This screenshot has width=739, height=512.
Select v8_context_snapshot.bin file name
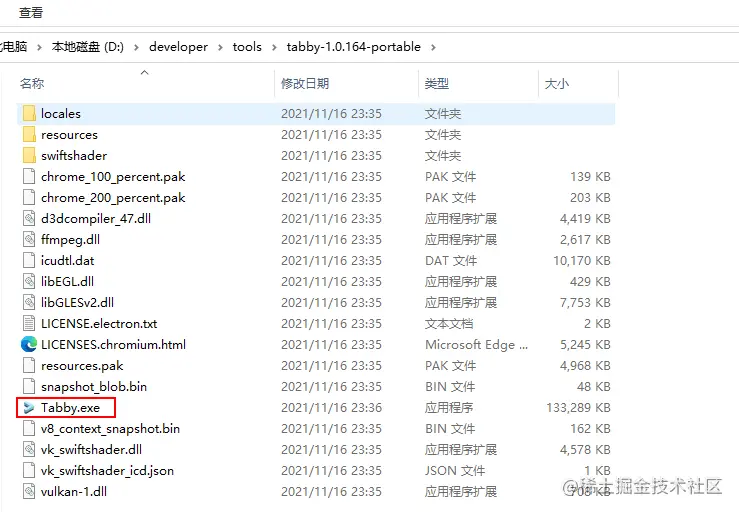tap(110, 429)
